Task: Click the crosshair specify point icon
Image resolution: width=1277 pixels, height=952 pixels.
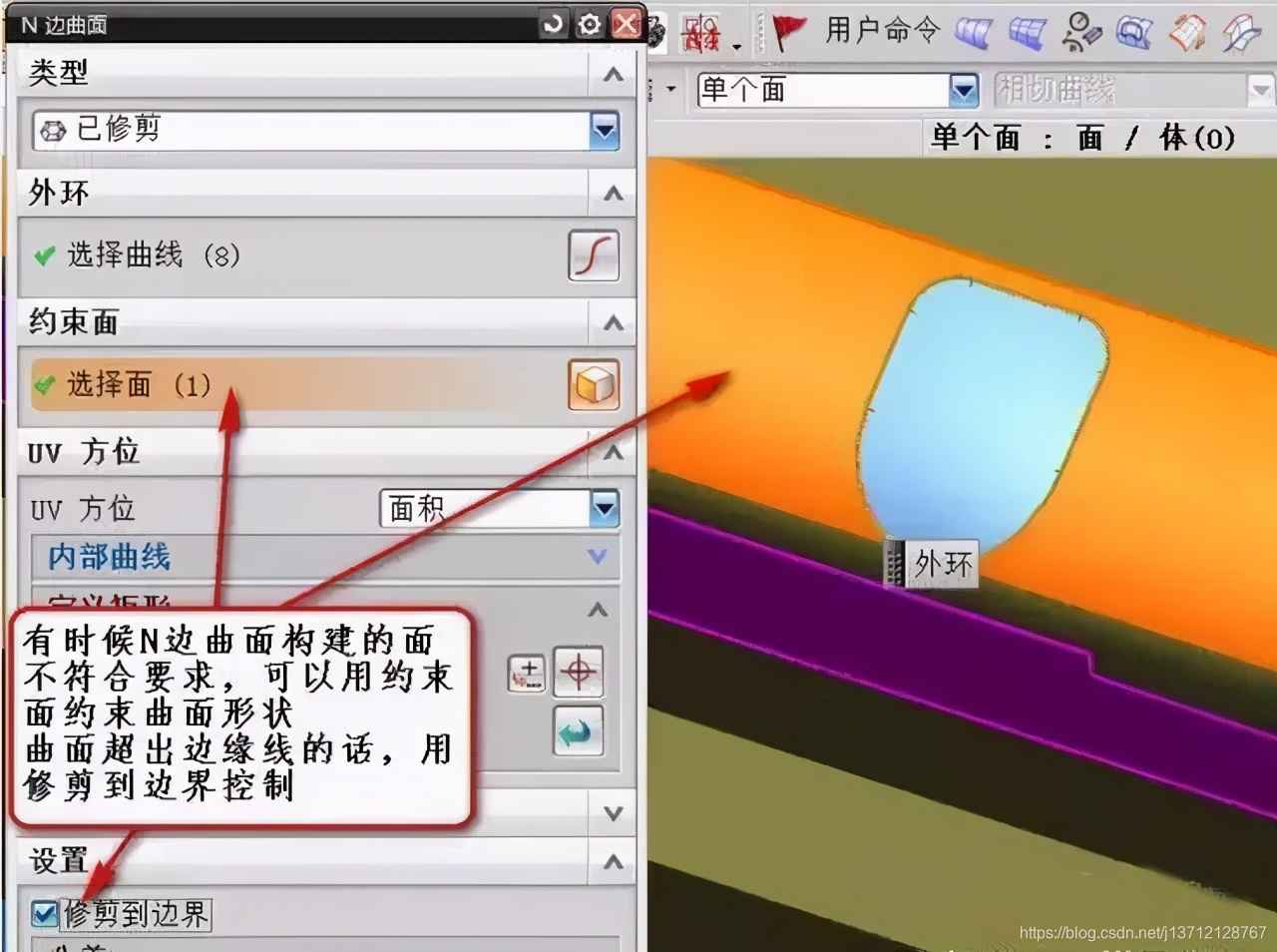Action: pos(579,672)
